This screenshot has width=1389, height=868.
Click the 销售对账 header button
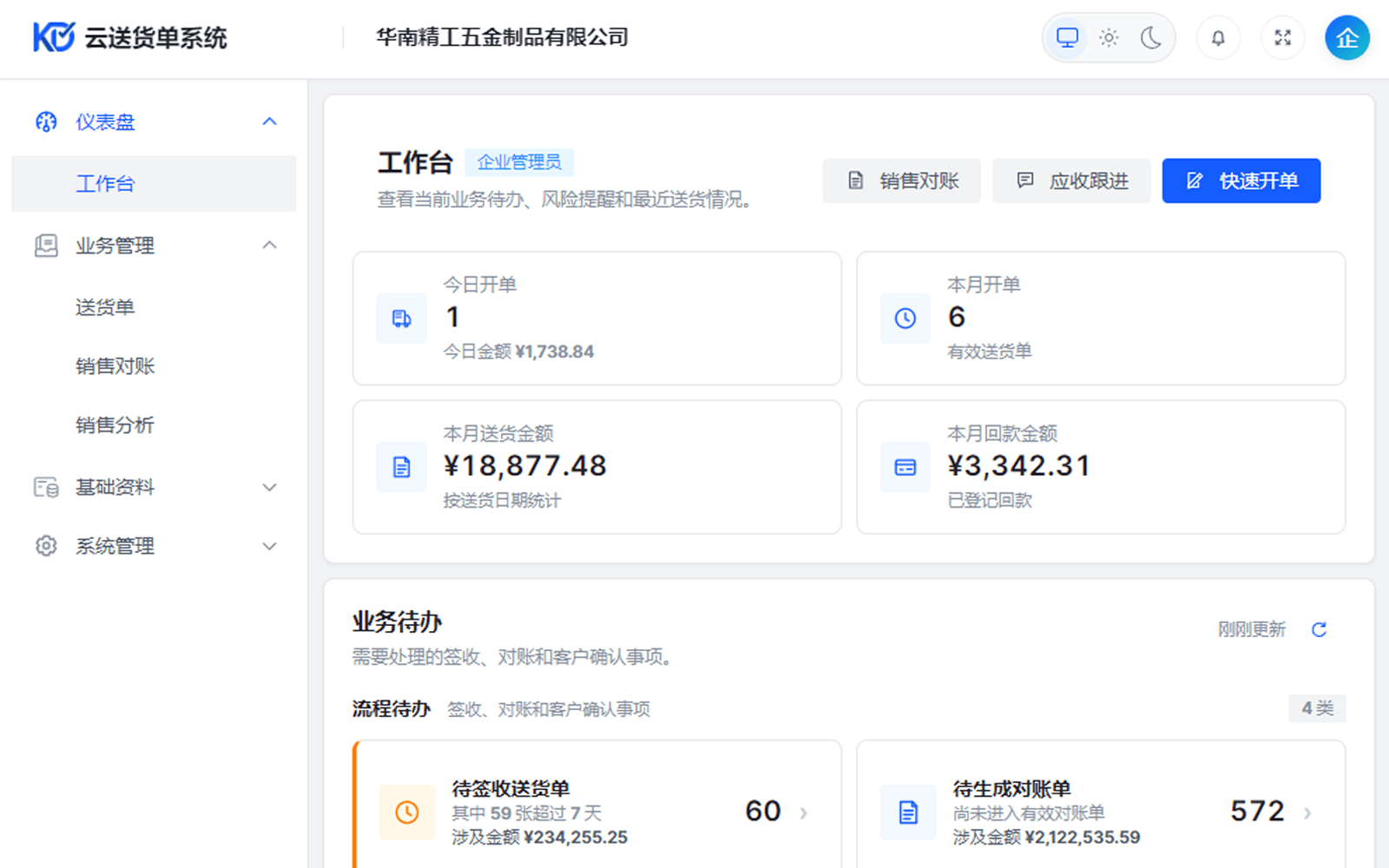pos(901,181)
